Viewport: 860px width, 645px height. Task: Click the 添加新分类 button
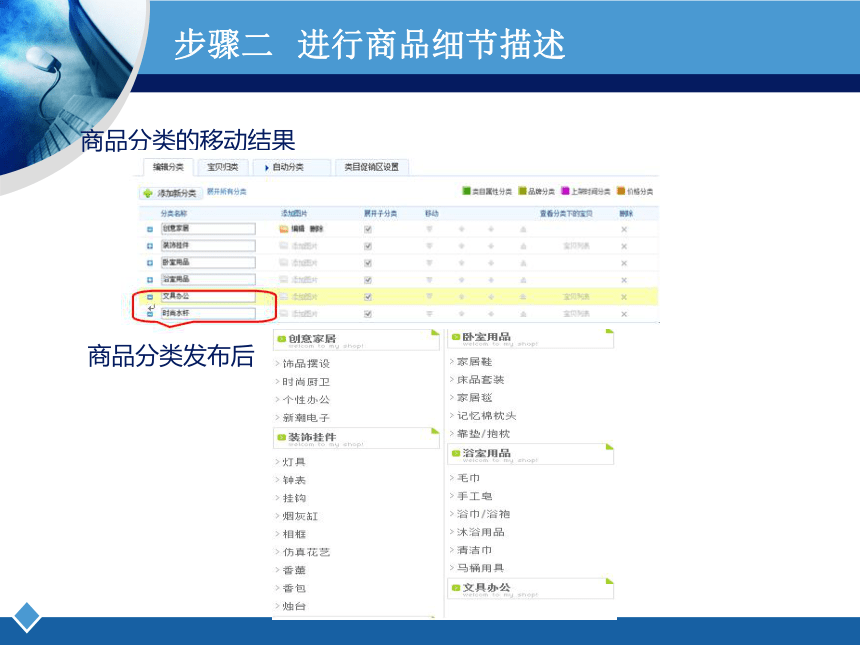click(x=169, y=193)
